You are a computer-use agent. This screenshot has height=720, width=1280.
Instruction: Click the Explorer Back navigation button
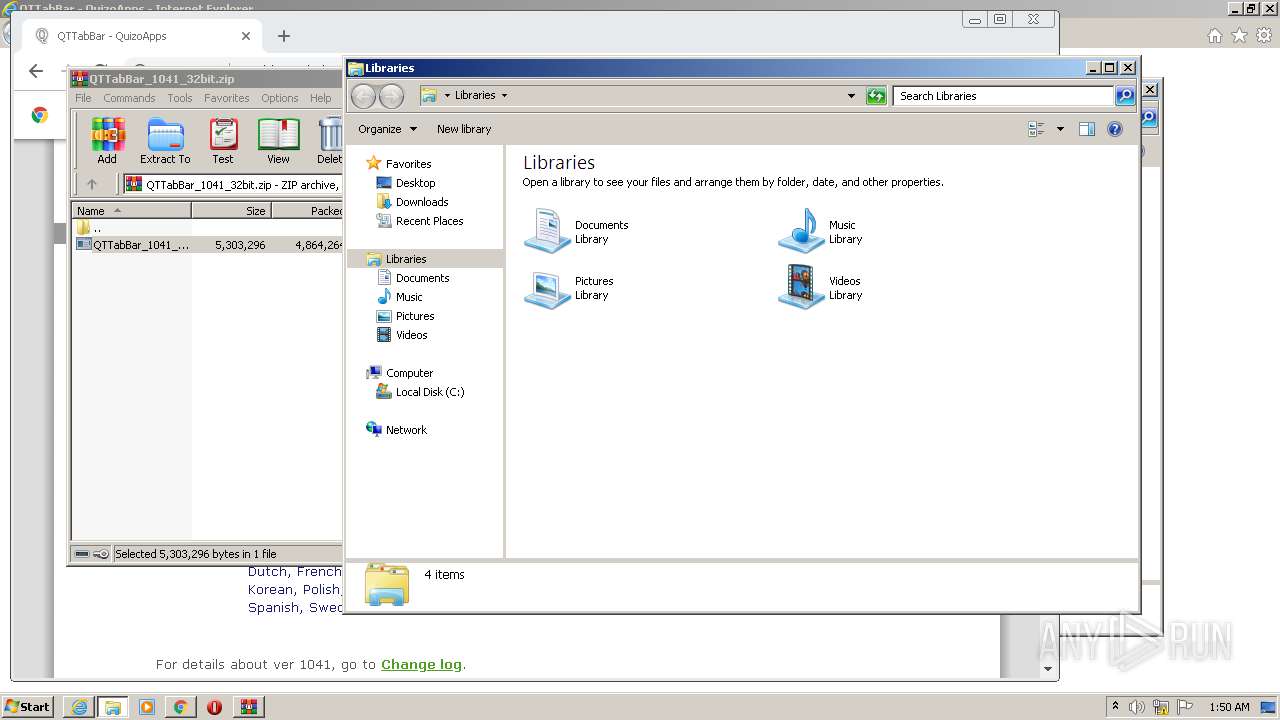pos(363,96)
